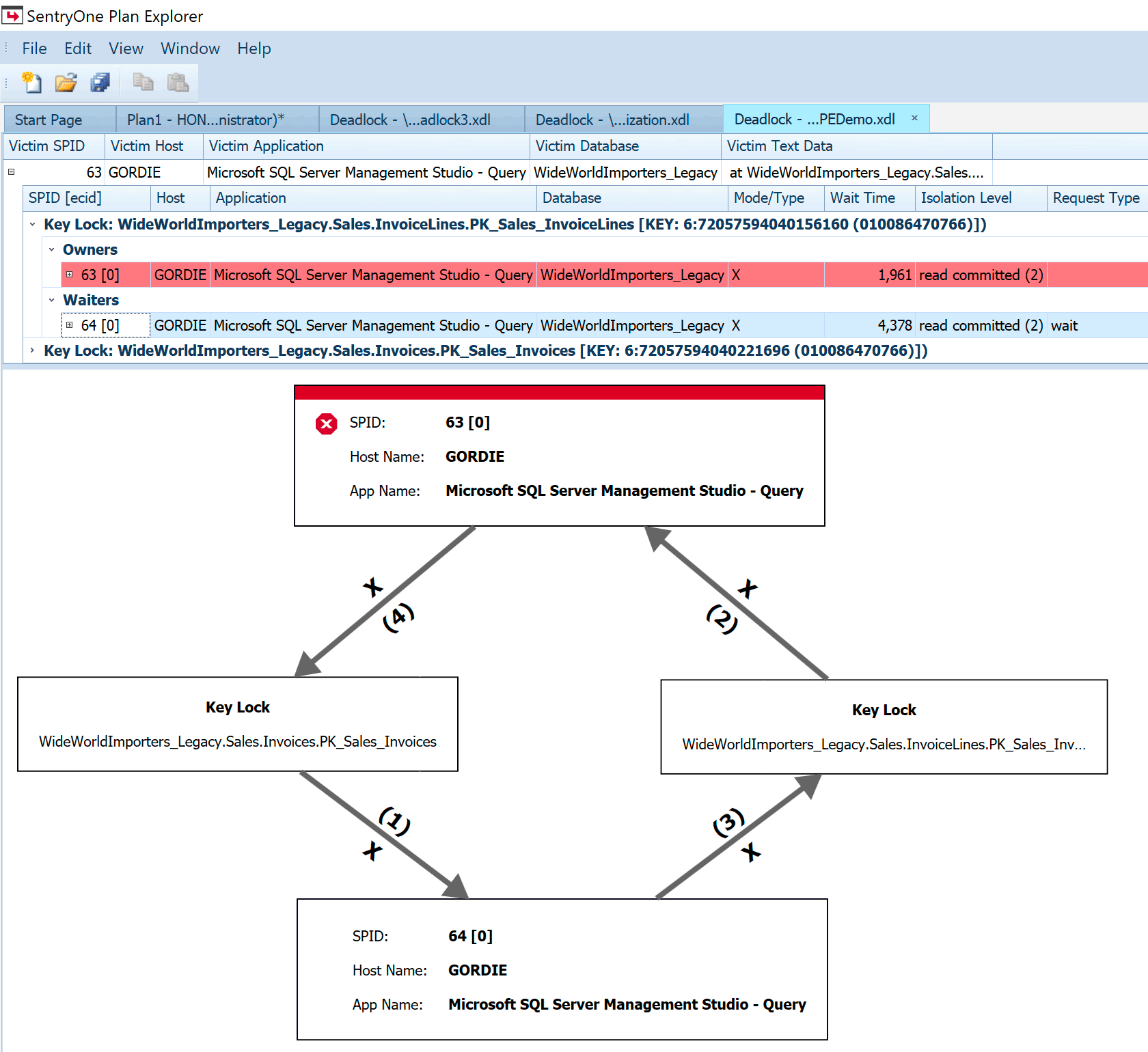Select the Waiters group label

pyautogui.click(x=91, y=300)
